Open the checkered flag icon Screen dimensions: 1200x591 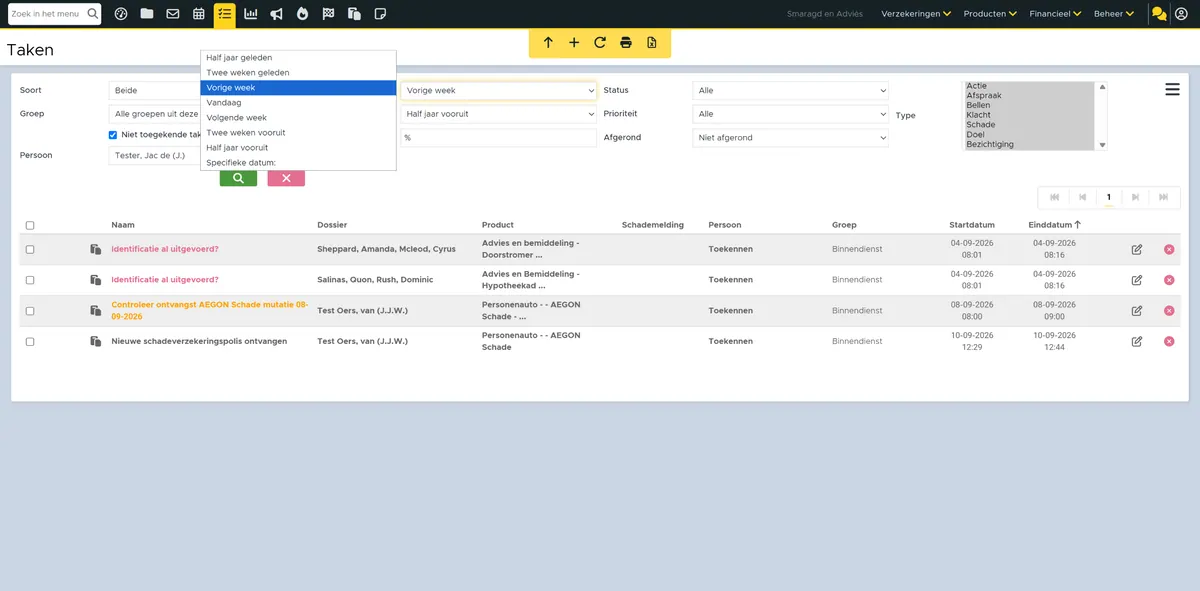coord(328,14)
